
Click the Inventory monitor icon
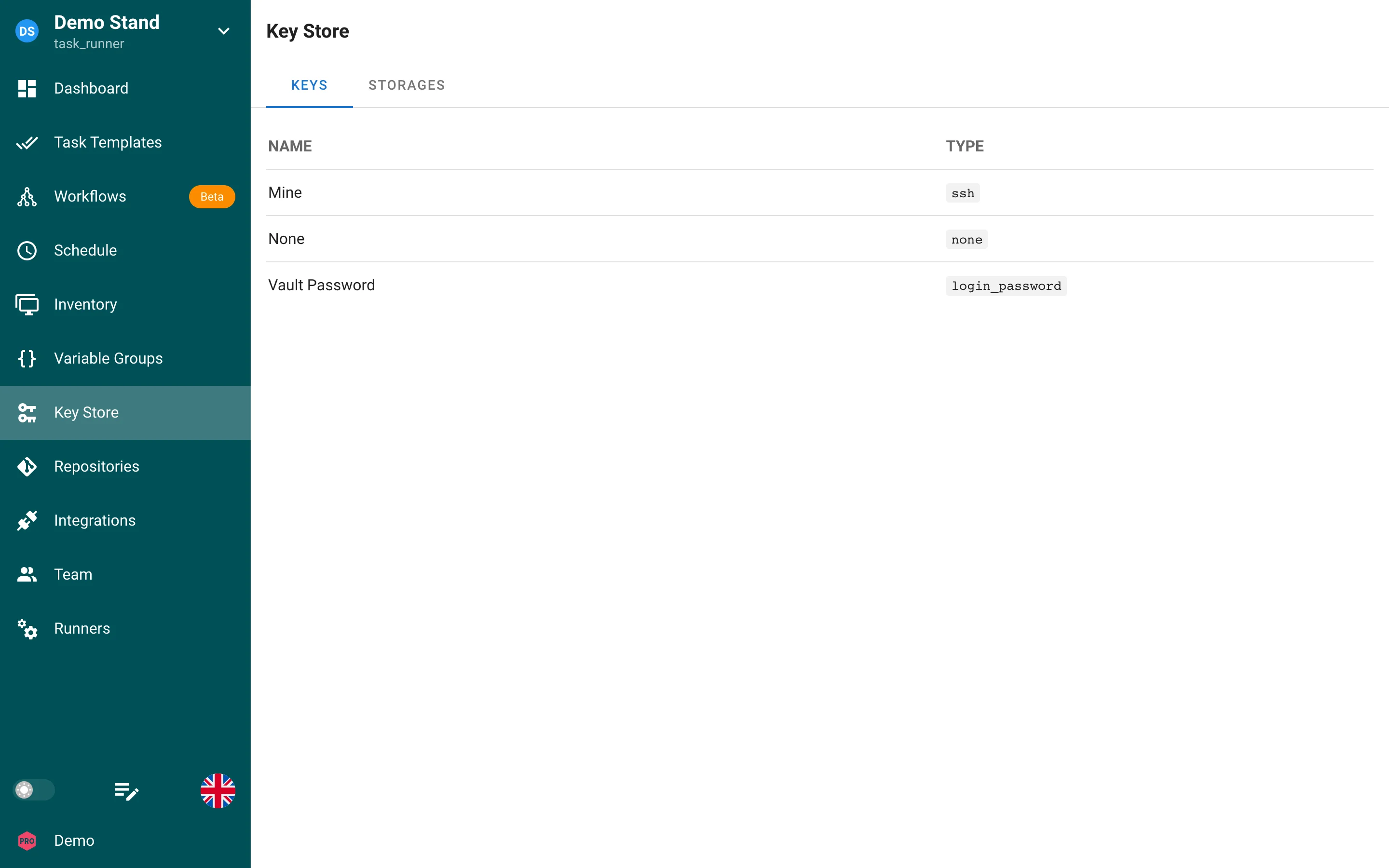27,304
